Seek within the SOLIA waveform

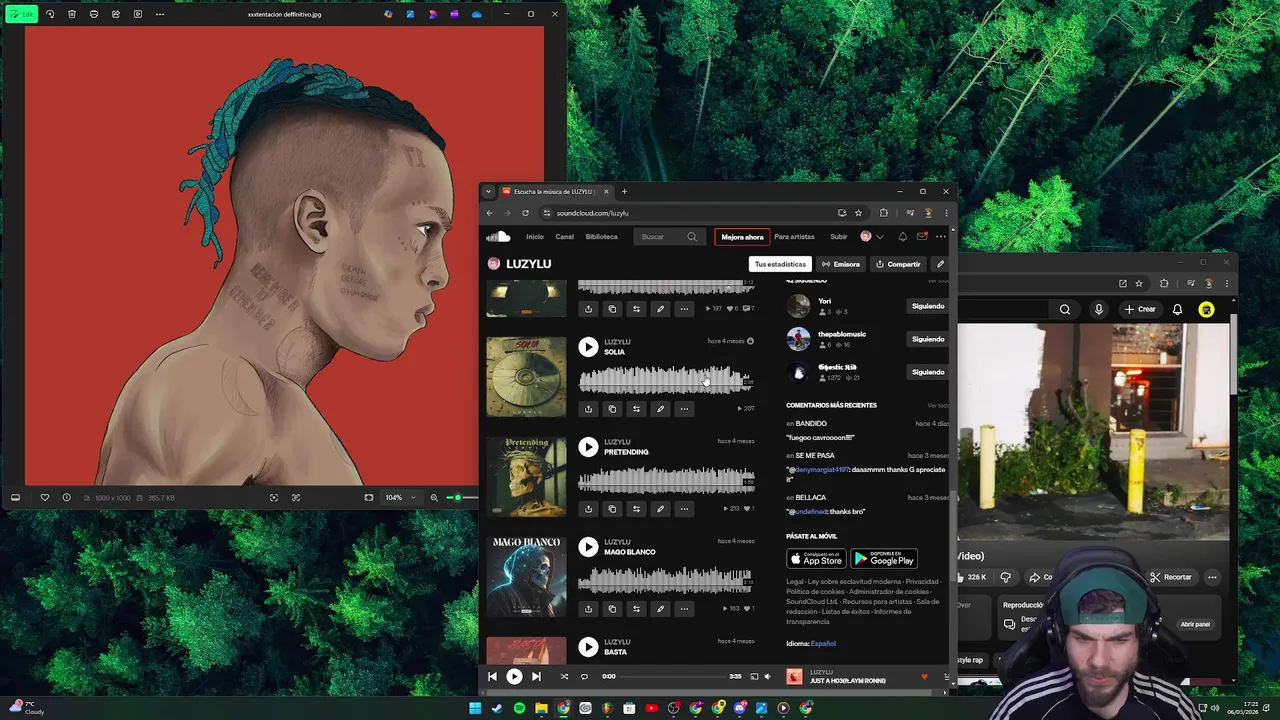pos(666,380)
